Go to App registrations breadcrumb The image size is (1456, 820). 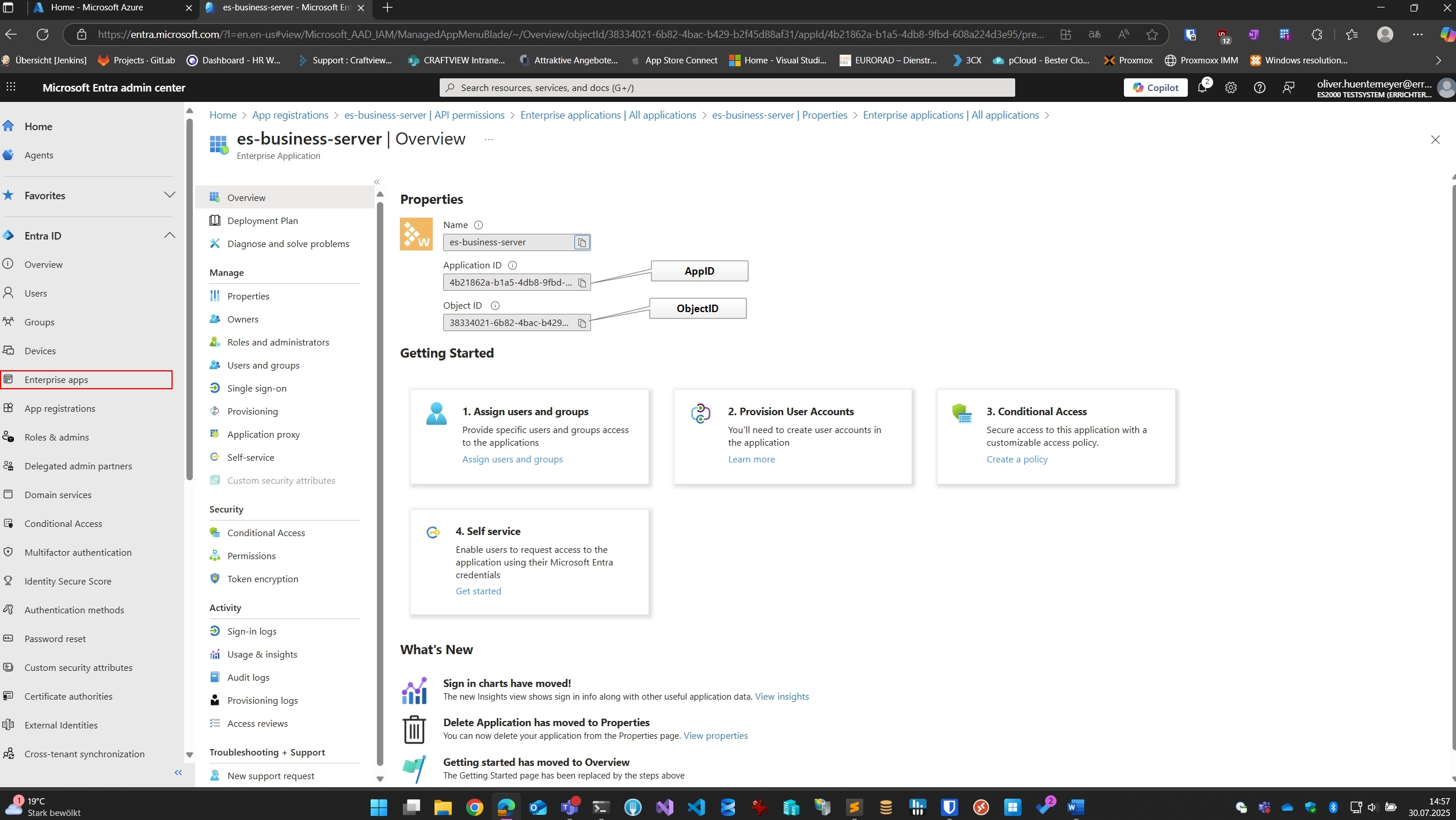tap(290, 115)
